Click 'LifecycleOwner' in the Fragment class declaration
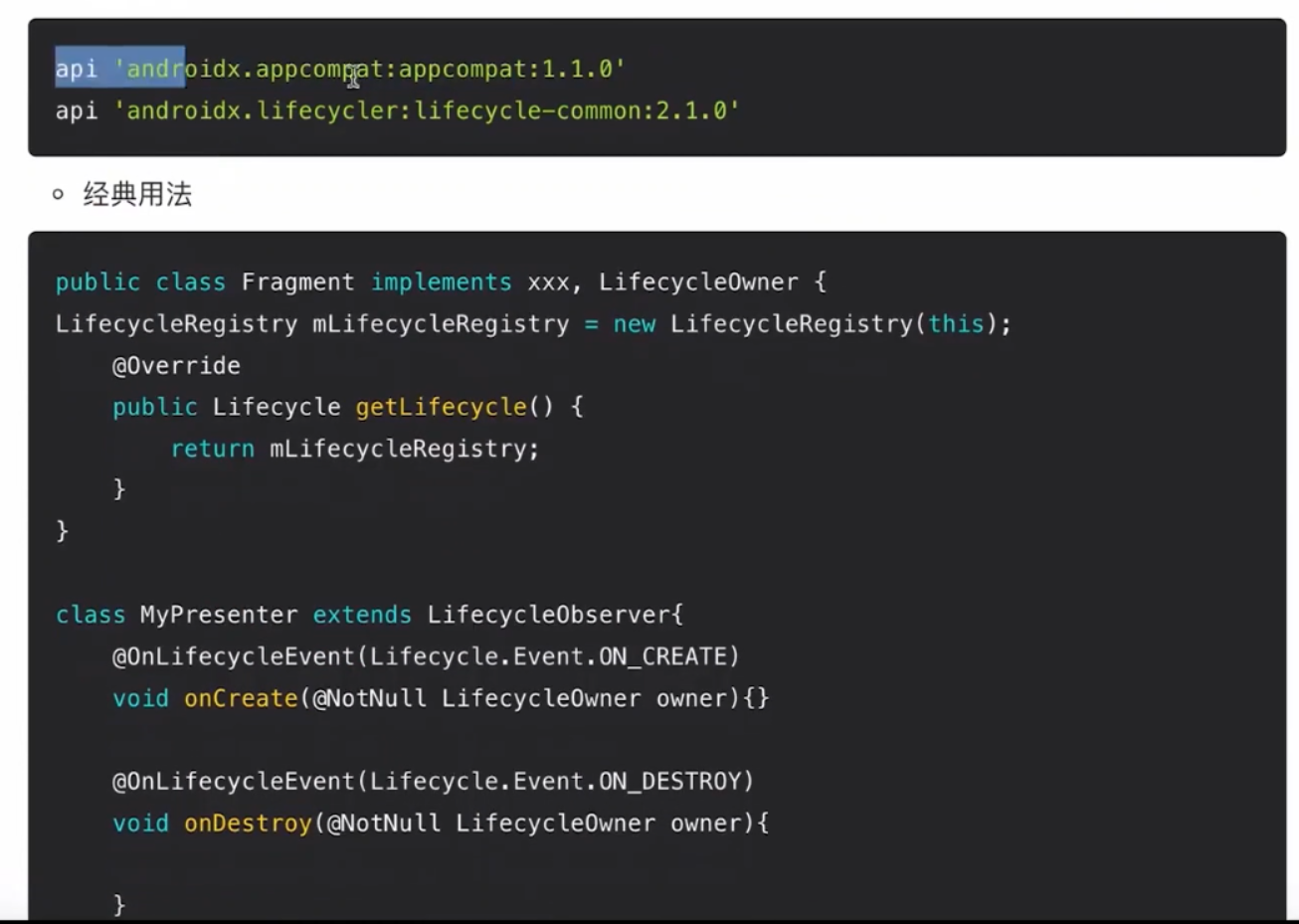This screenshot has width=1299, height=924. (x=698, y=282)
